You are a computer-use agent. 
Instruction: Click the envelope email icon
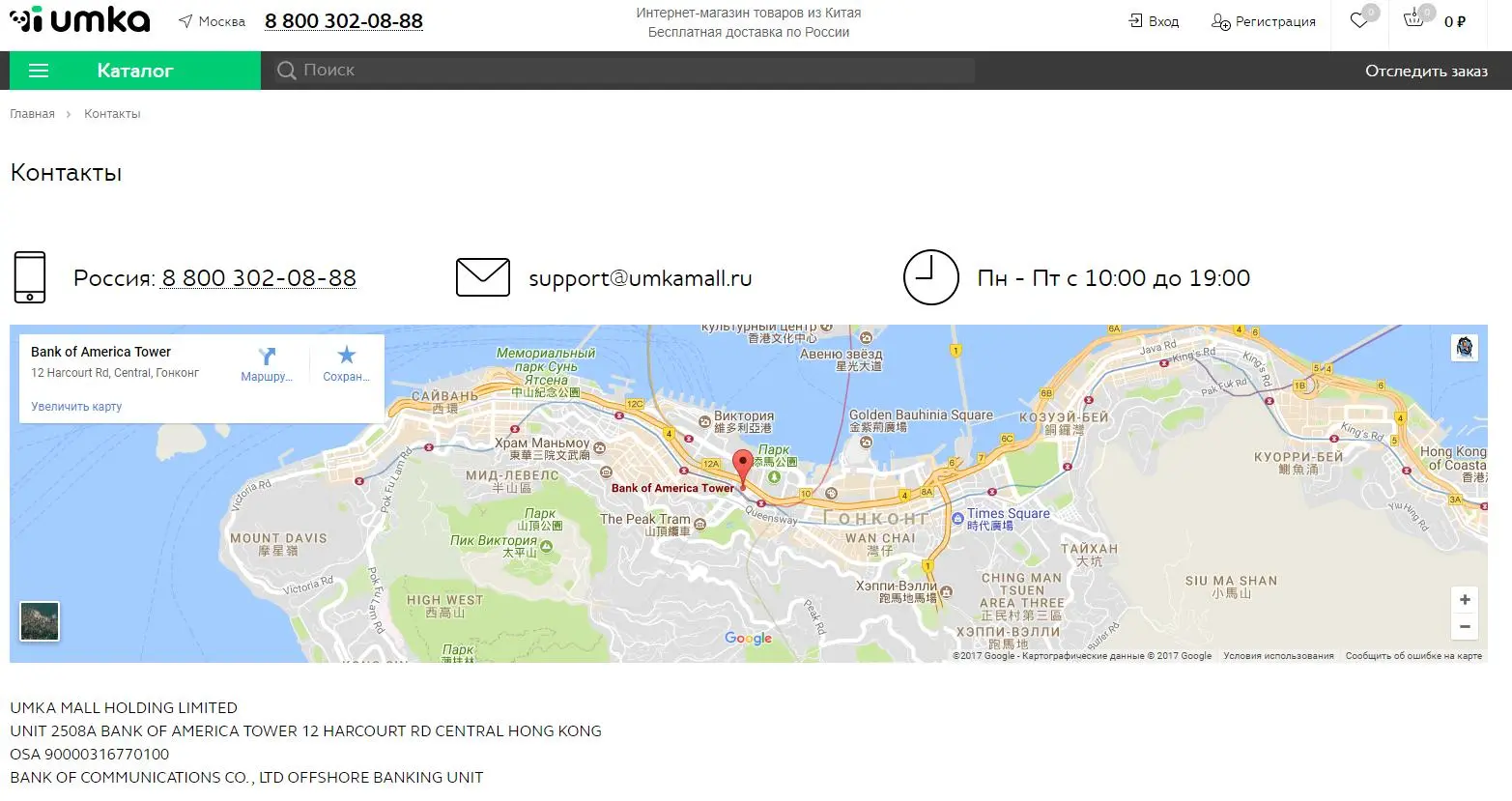[x=483, y=277]
